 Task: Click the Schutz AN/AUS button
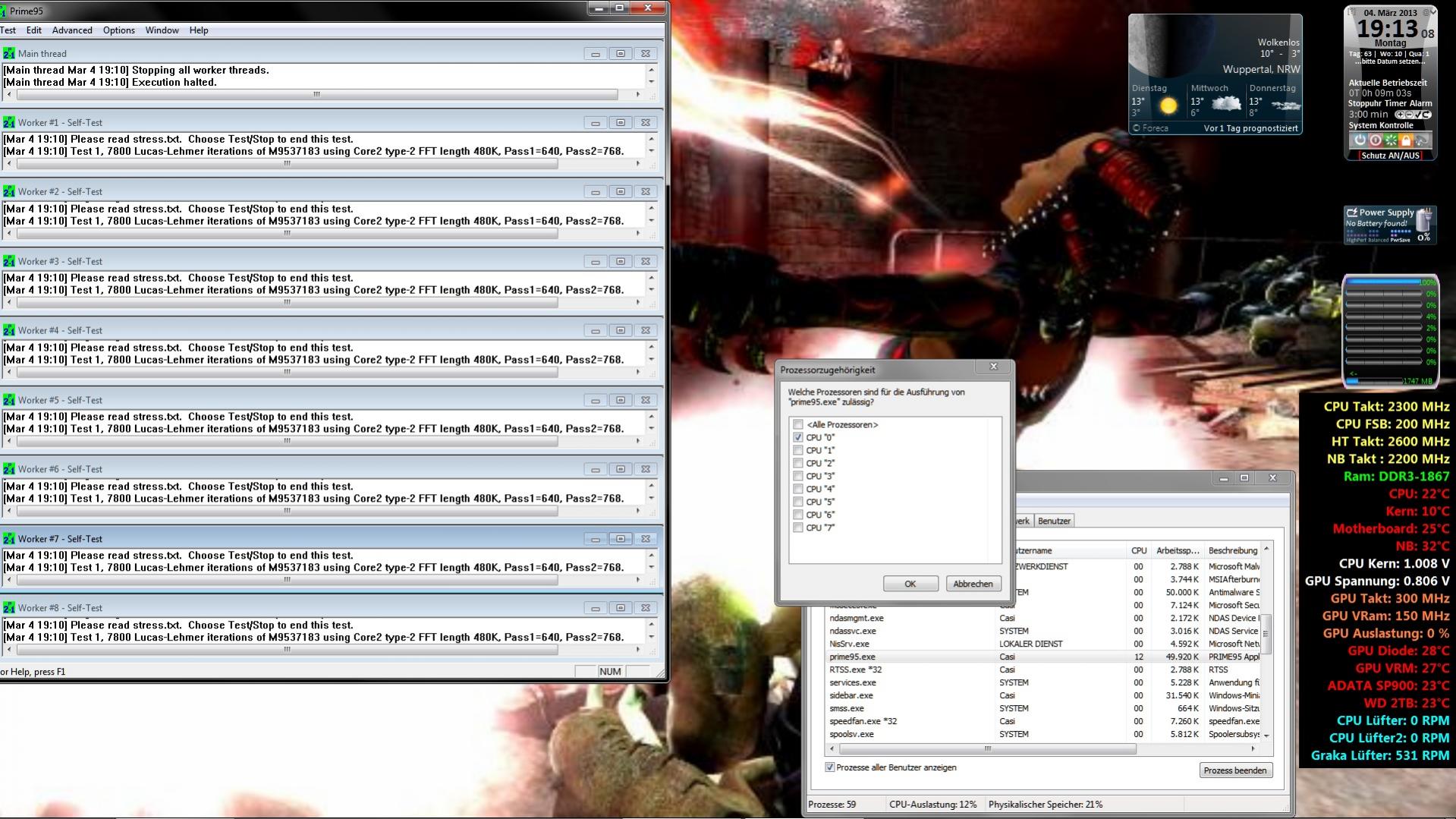pos(1390,156)
